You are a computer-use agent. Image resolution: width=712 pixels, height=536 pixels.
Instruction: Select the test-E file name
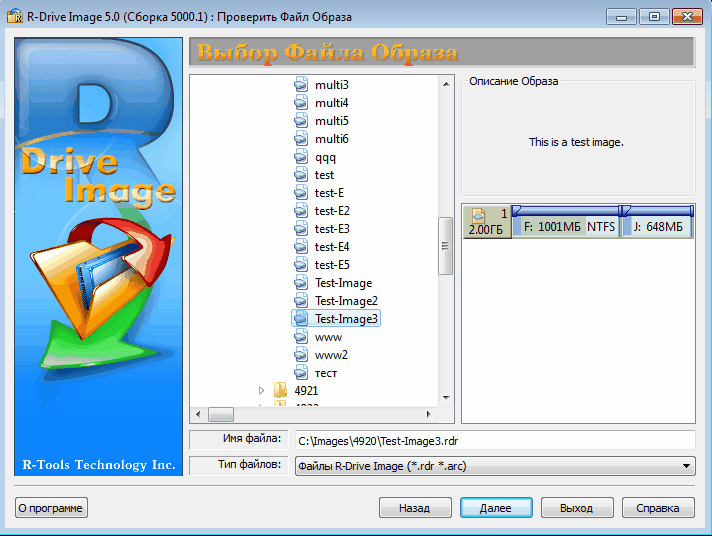point(329,193)
